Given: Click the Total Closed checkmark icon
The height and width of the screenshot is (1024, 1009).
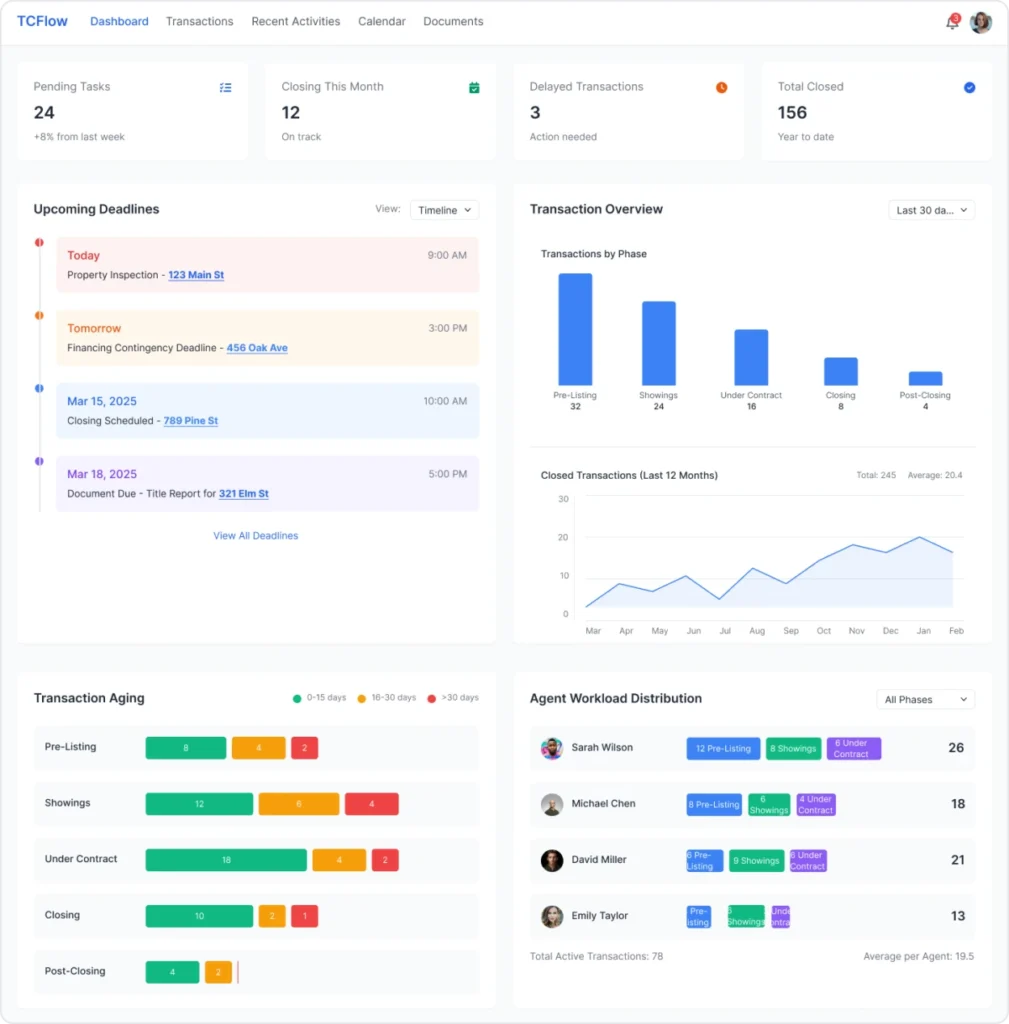Looking at the screenshot, I should [x=969, y=88].
